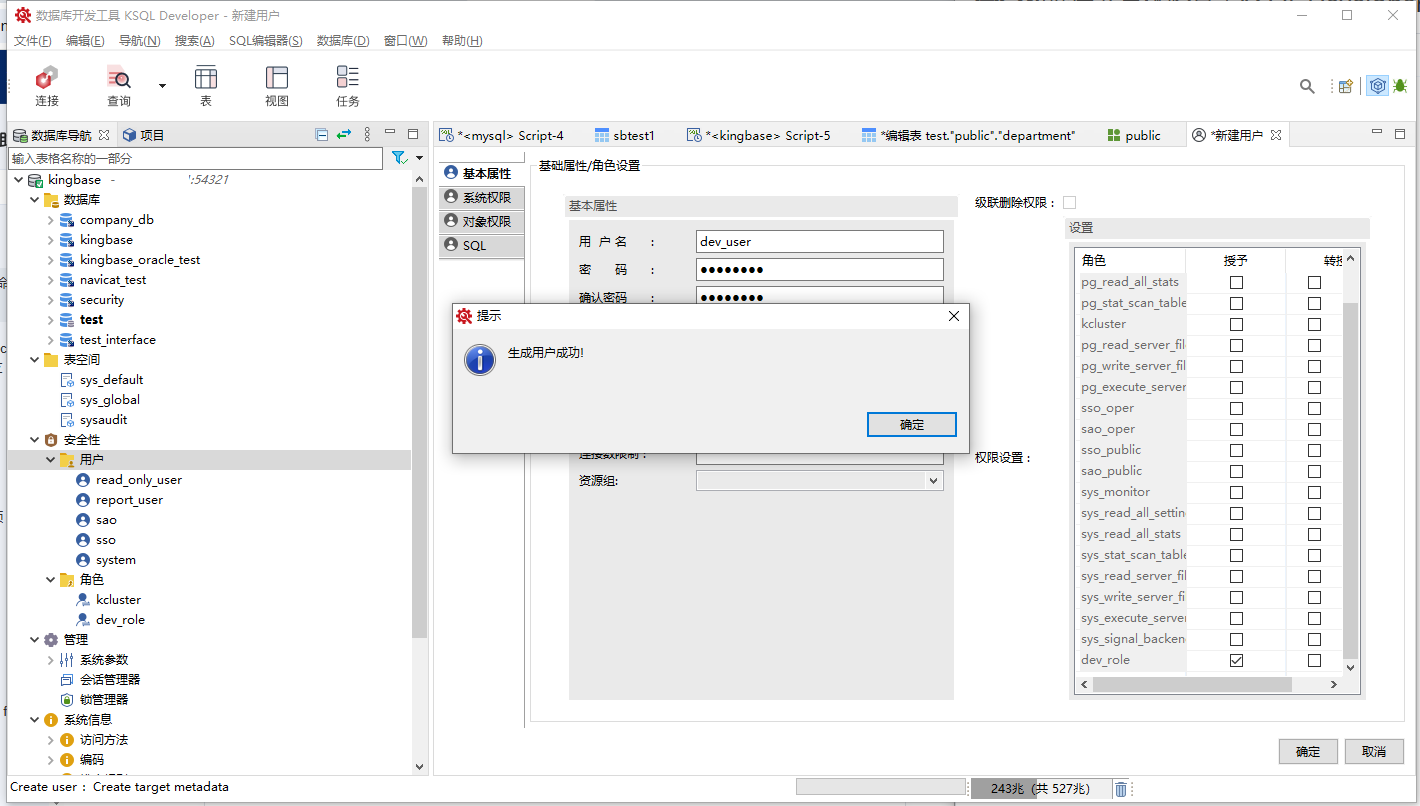Open the 文件(F) menu
Image resolution: width=1420 pixels, height=806 pixels.
(x=33, y=41)
